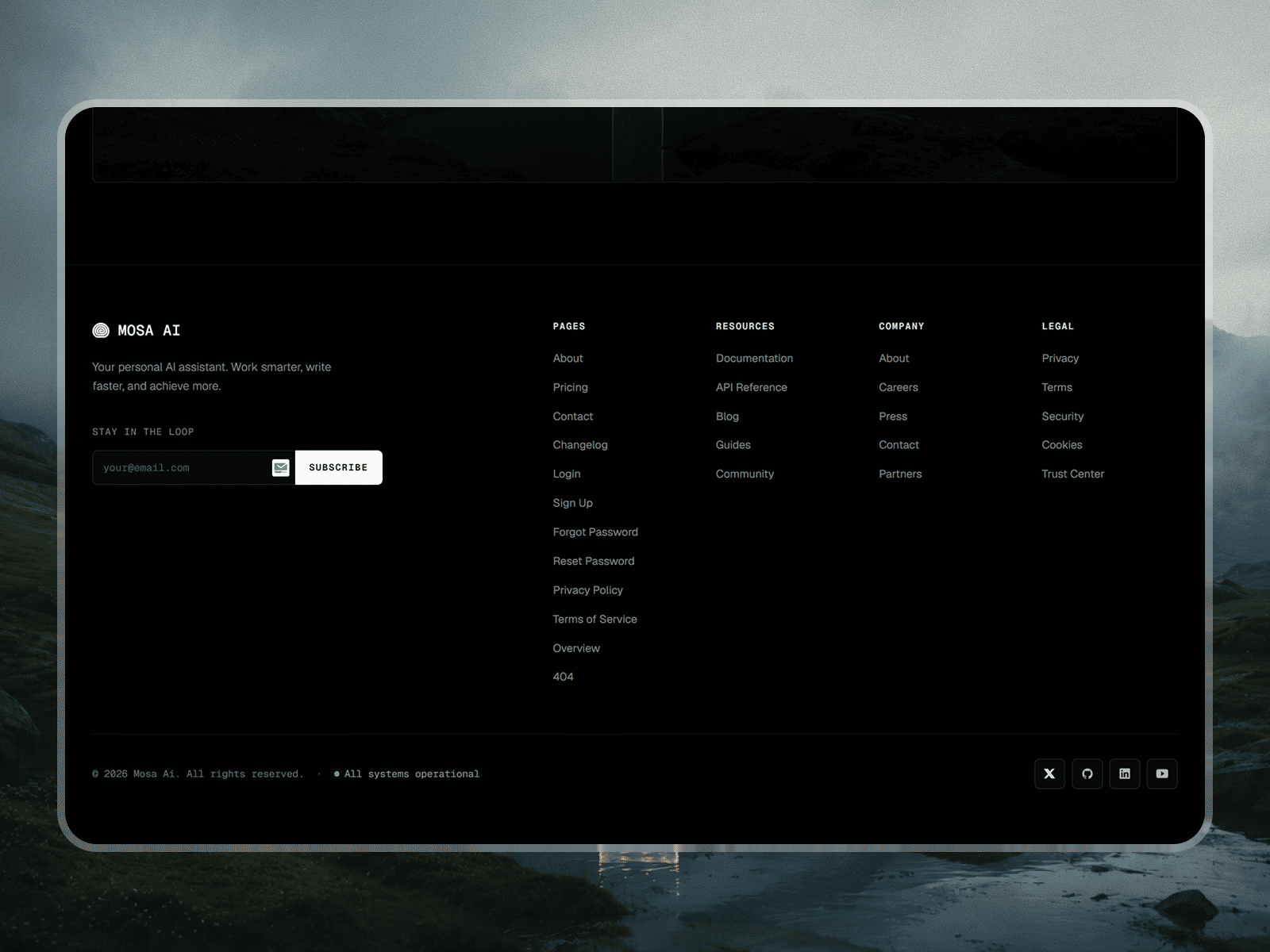Viewport: 1270px width, 952px height.
Task: Click the COMPANY column heading
Action: click(x=902, y=326)
